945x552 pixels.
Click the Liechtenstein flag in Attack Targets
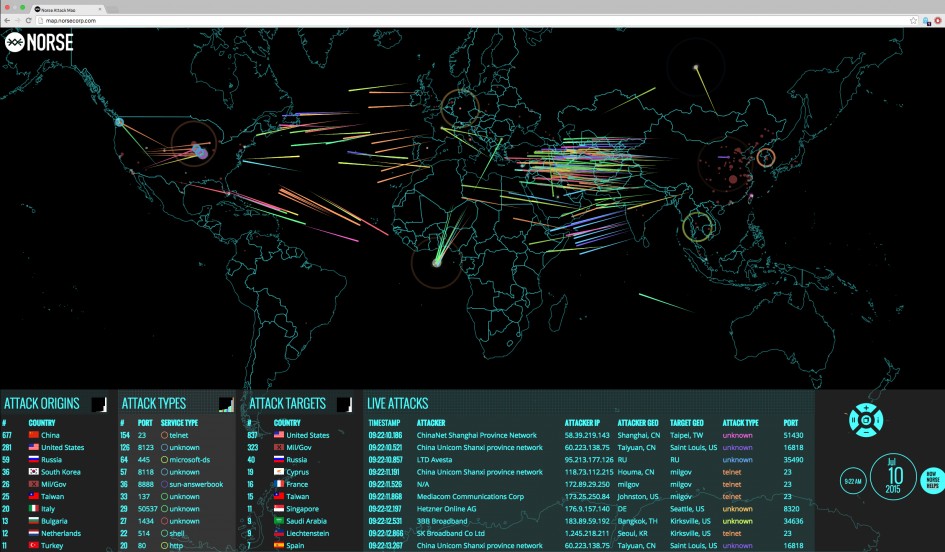279,533
